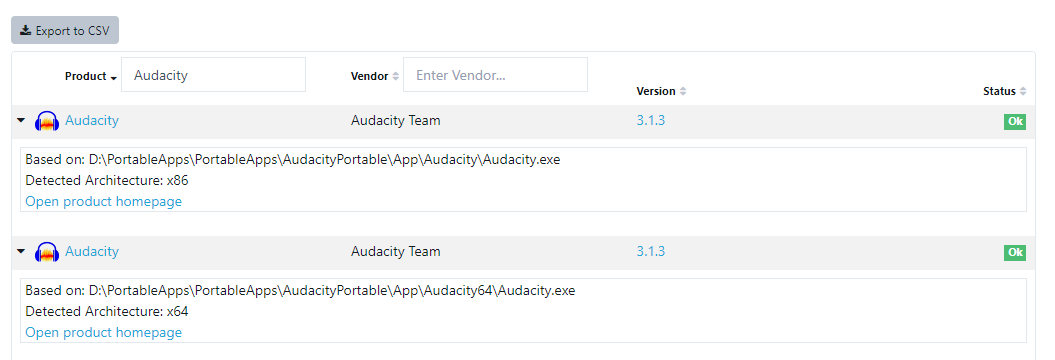Screen dimensions: 1055x360
Task: Collapse the x86 Audacity row arrow
Action: (x=21, y=120)
